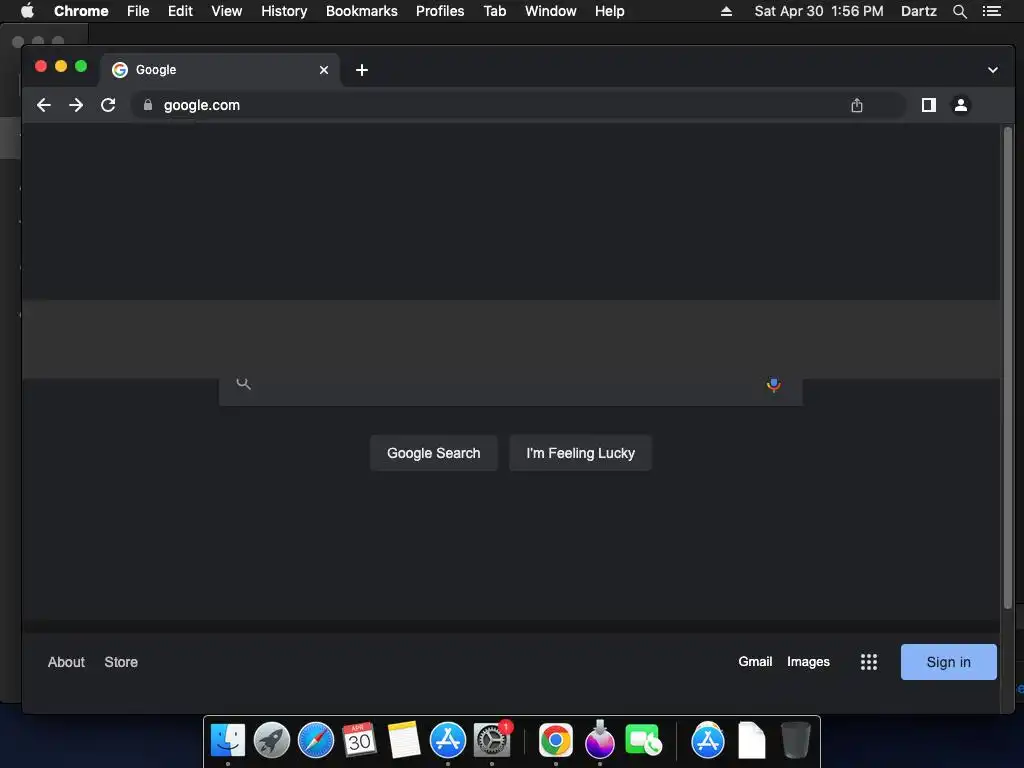Open a new tab with plus button
This screenshot has height=768, width=1024.
[x=362, y=70]
